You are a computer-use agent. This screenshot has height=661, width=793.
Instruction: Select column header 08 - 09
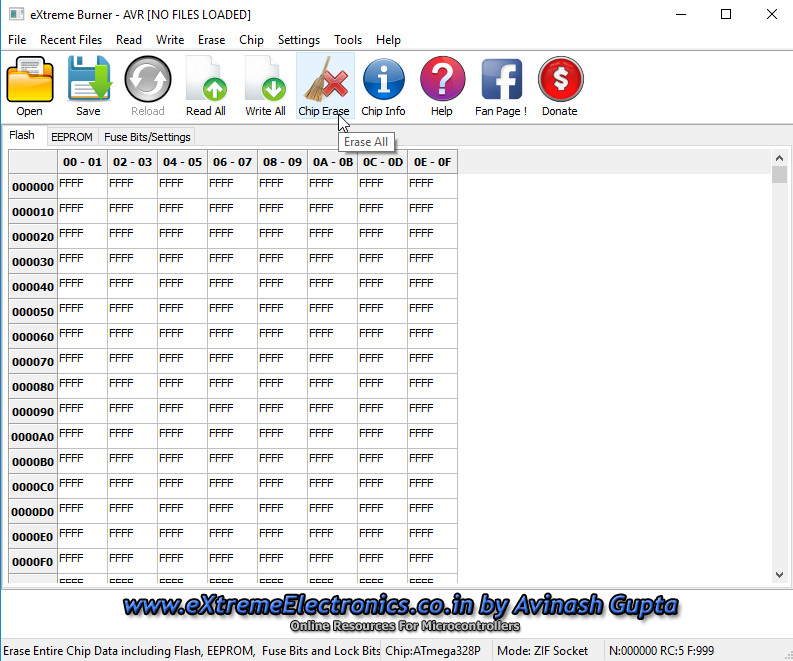(x=283, y=162)
